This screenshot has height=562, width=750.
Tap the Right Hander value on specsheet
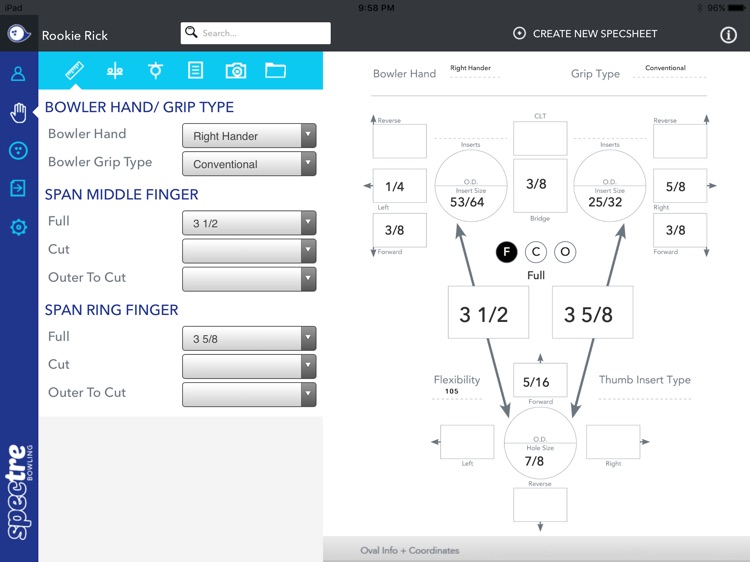[470, 68]
